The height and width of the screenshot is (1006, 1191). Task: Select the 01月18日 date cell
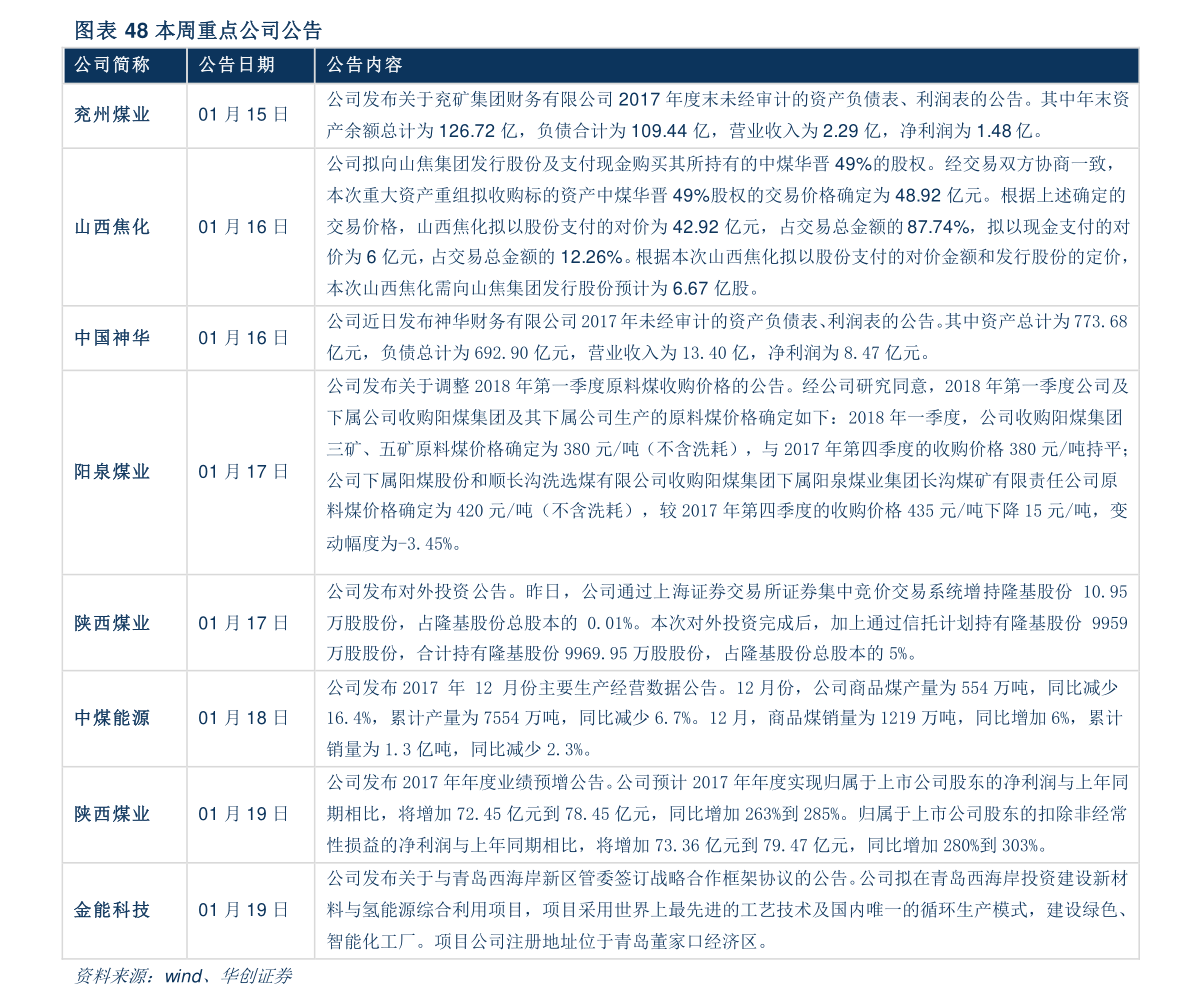click(243, 718)
